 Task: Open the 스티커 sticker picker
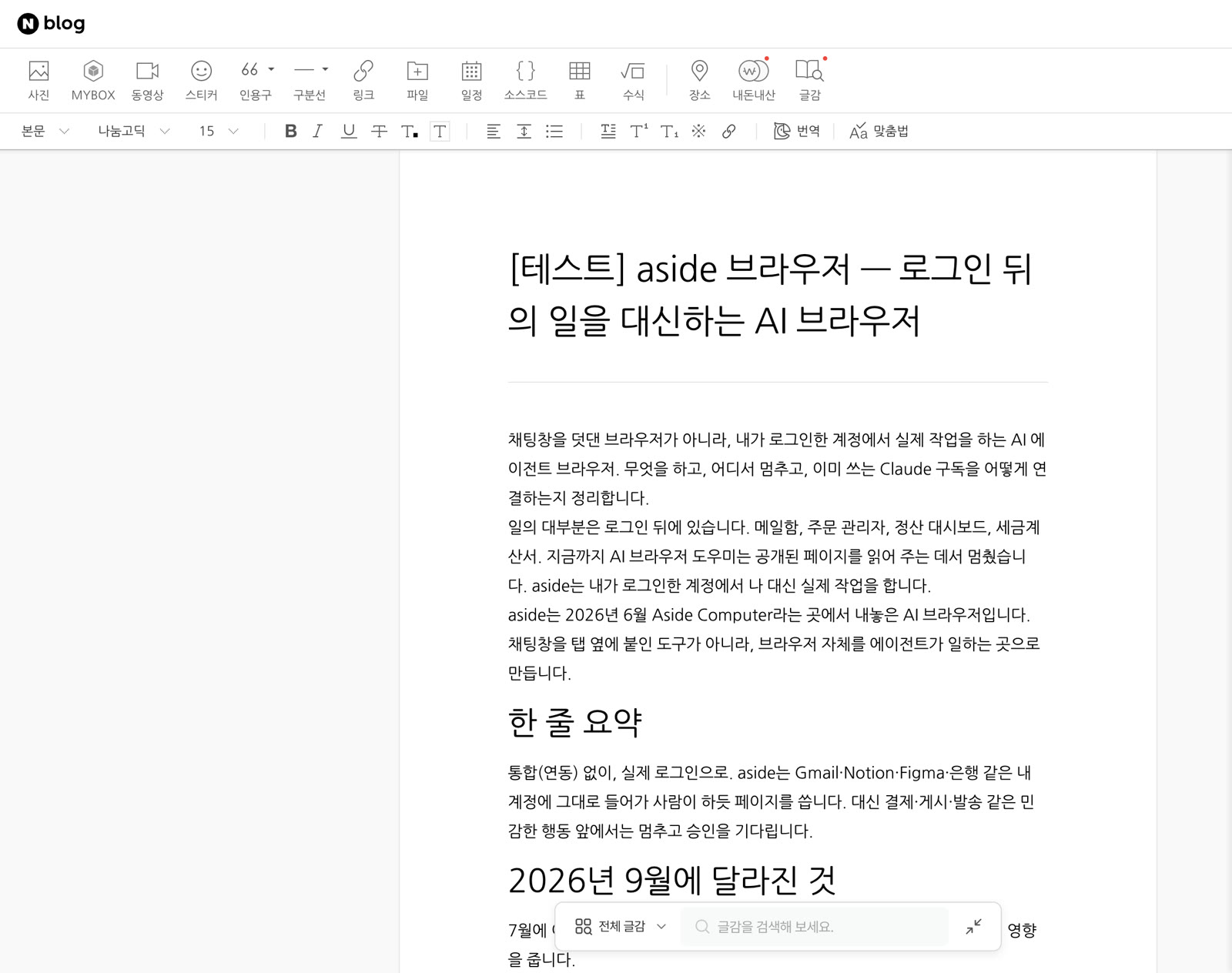pyautogui.click(x=201, y=80)
